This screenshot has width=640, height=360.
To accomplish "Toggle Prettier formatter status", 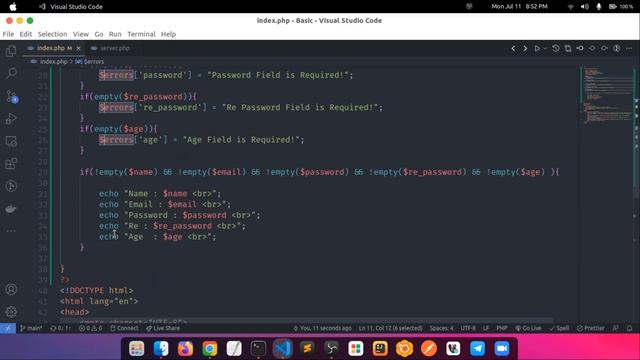I will [x=591, y=328].
